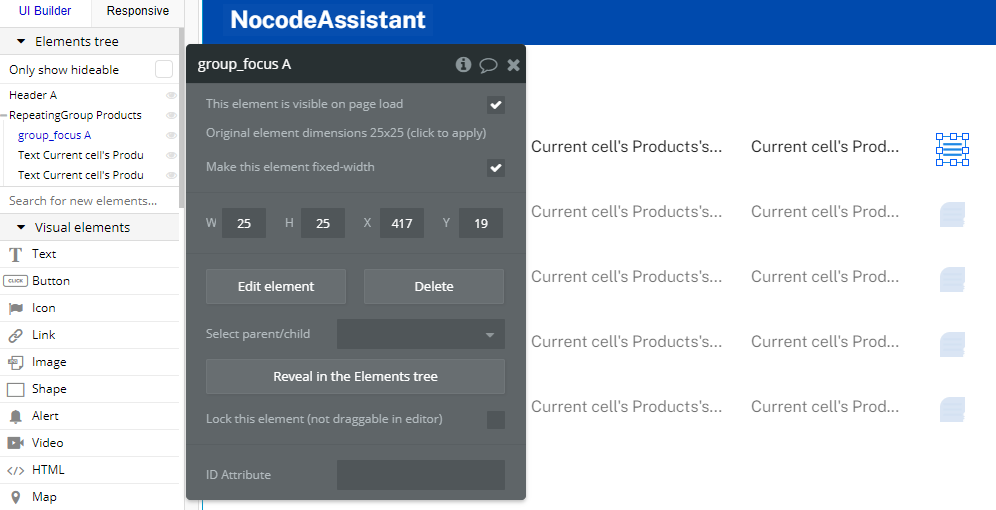
Task: Choose the Video element icon
Action: [15, 443]
